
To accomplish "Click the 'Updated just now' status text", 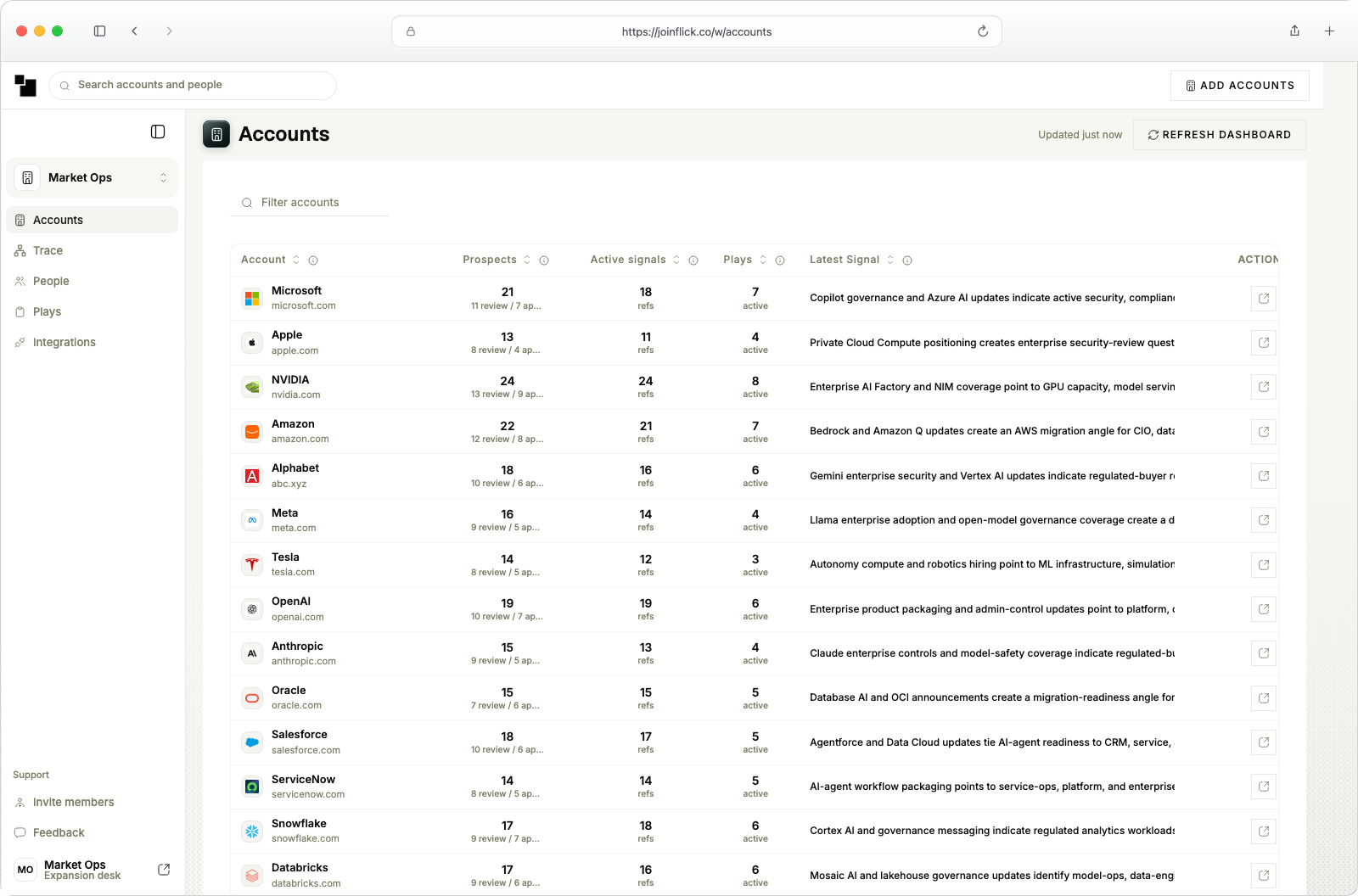I will point(1080,135).
